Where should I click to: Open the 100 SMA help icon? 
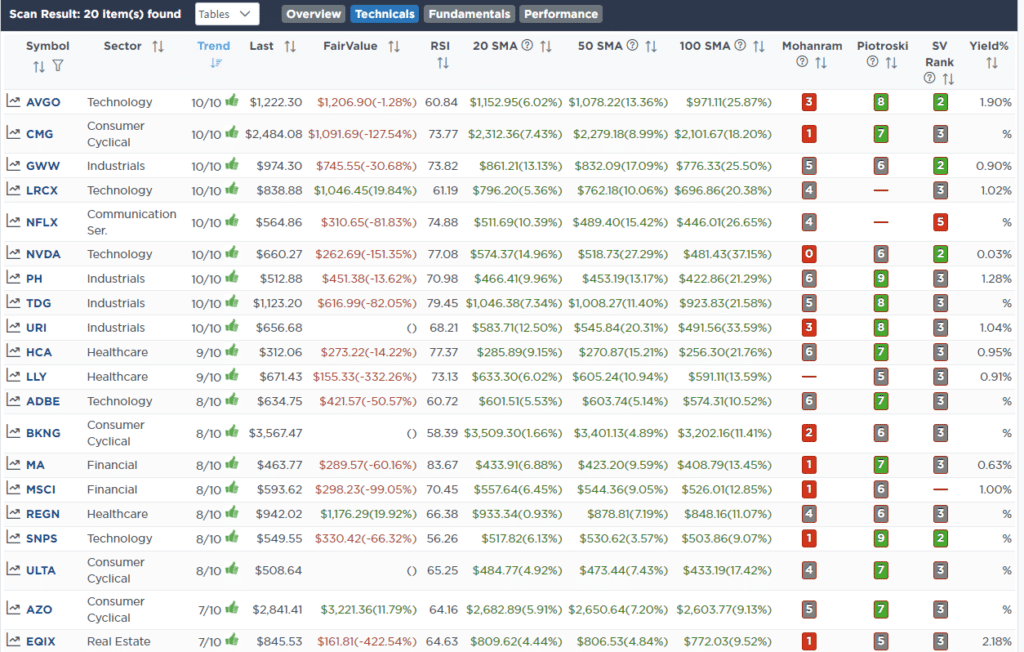740,46
